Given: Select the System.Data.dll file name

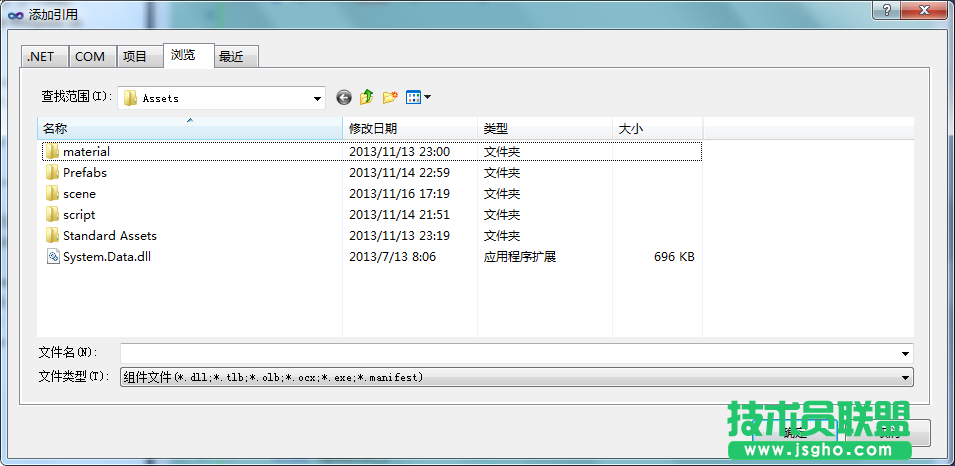Looking at the screenshot, I should click(107, 256).
